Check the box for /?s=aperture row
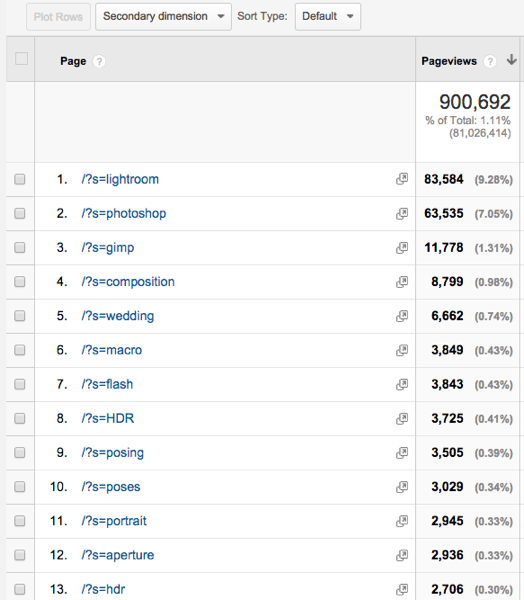This screenshot has width=524, height=600. (20, 555)
